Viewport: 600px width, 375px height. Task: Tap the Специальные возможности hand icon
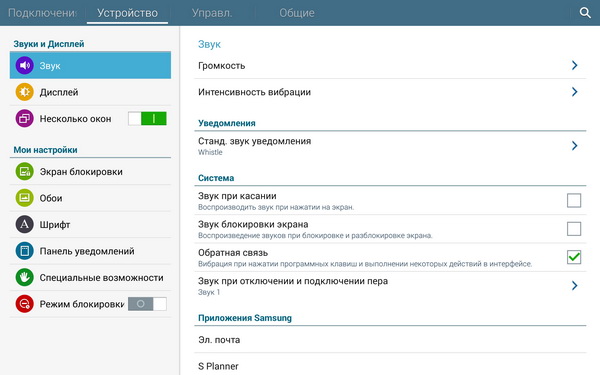24,277
